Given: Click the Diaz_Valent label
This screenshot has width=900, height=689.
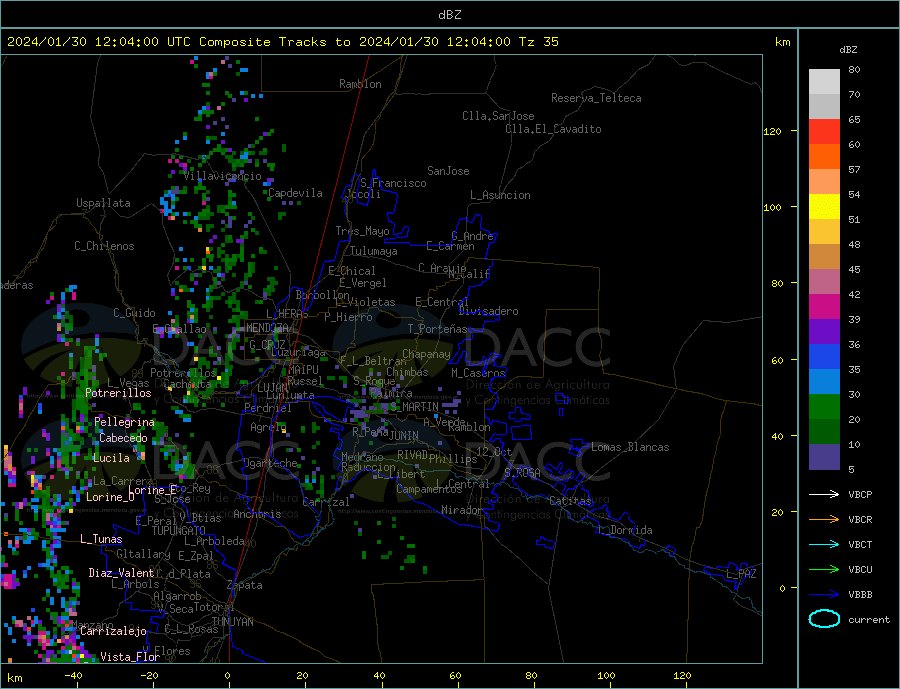Looking at the screenshot, I should click(121, 573).
